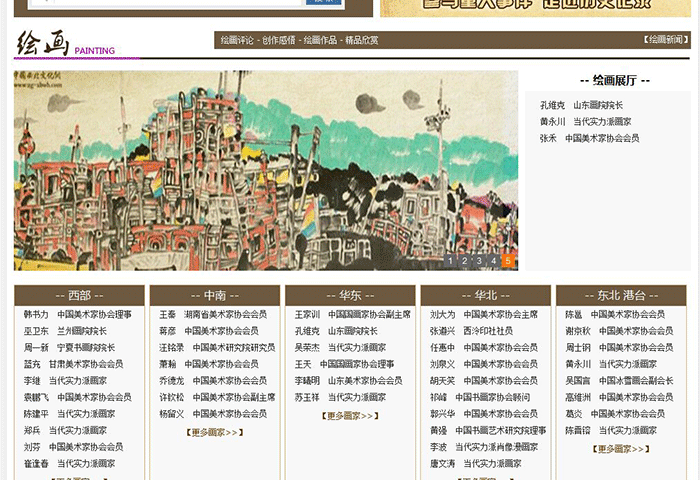Open artist 张禾 in the 绘画展厅 list
700x480 pixels.
pos(548,139)
